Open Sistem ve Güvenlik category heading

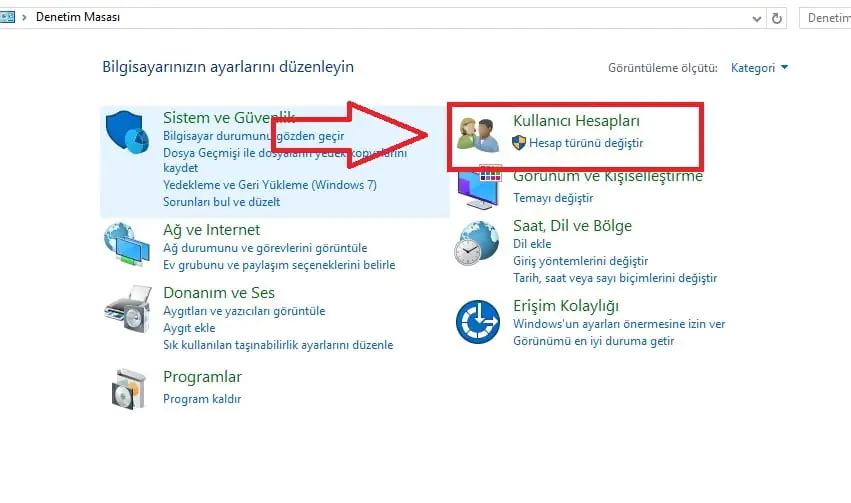click(229, 118)
